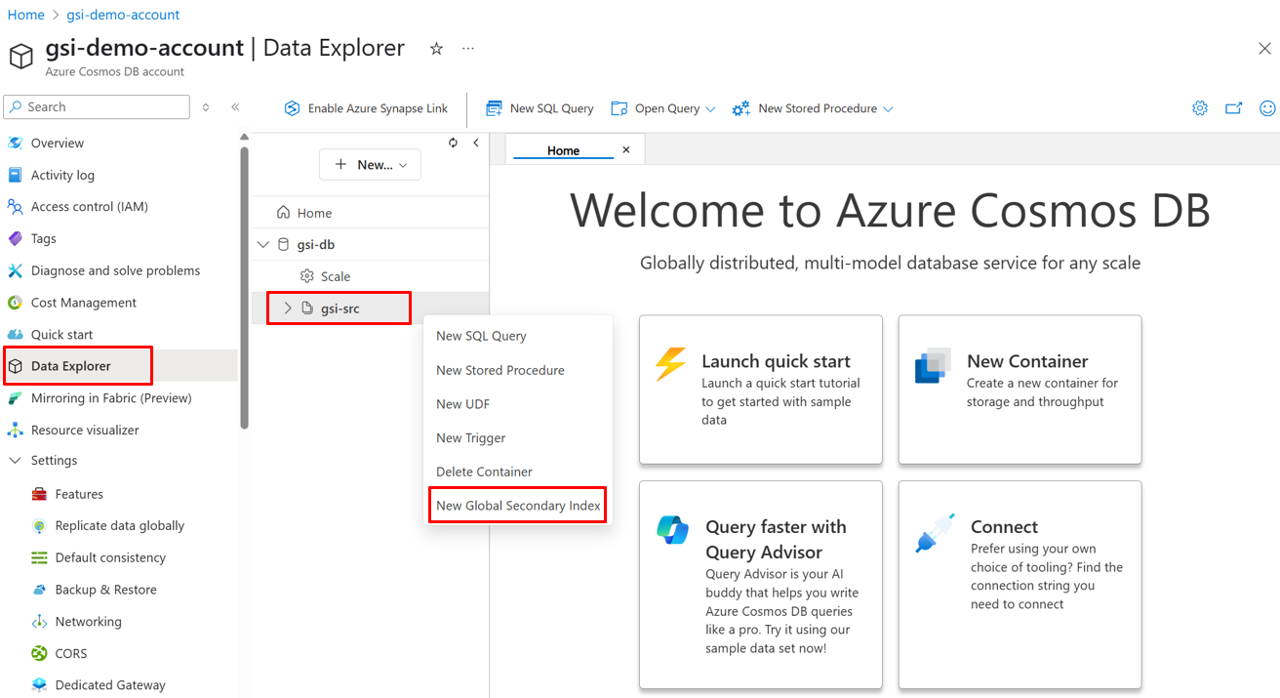Choose New Trigger menu entry

click(x=471, y=438)
